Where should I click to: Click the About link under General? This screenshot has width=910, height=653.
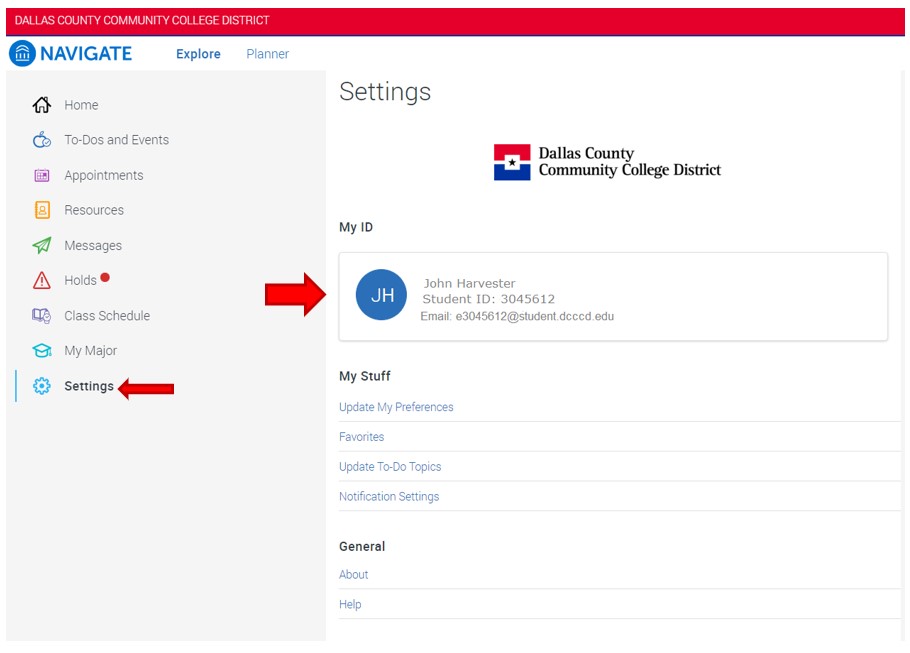click(353, 575)
